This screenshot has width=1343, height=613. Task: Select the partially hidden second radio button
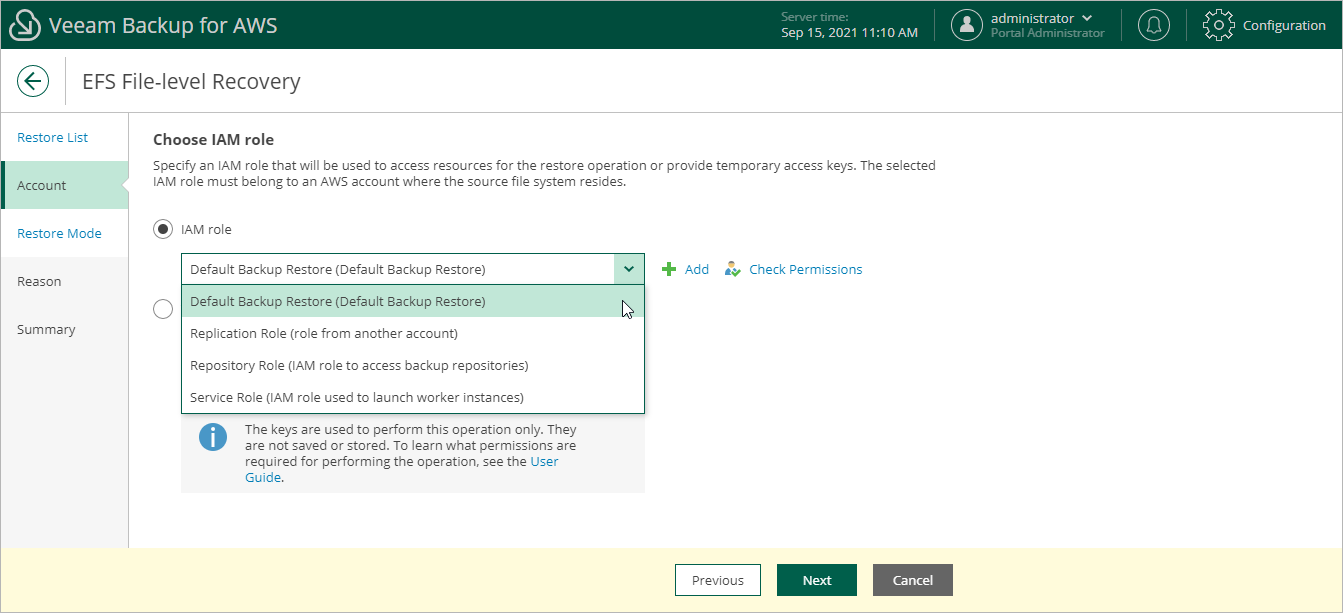[163, 309]
